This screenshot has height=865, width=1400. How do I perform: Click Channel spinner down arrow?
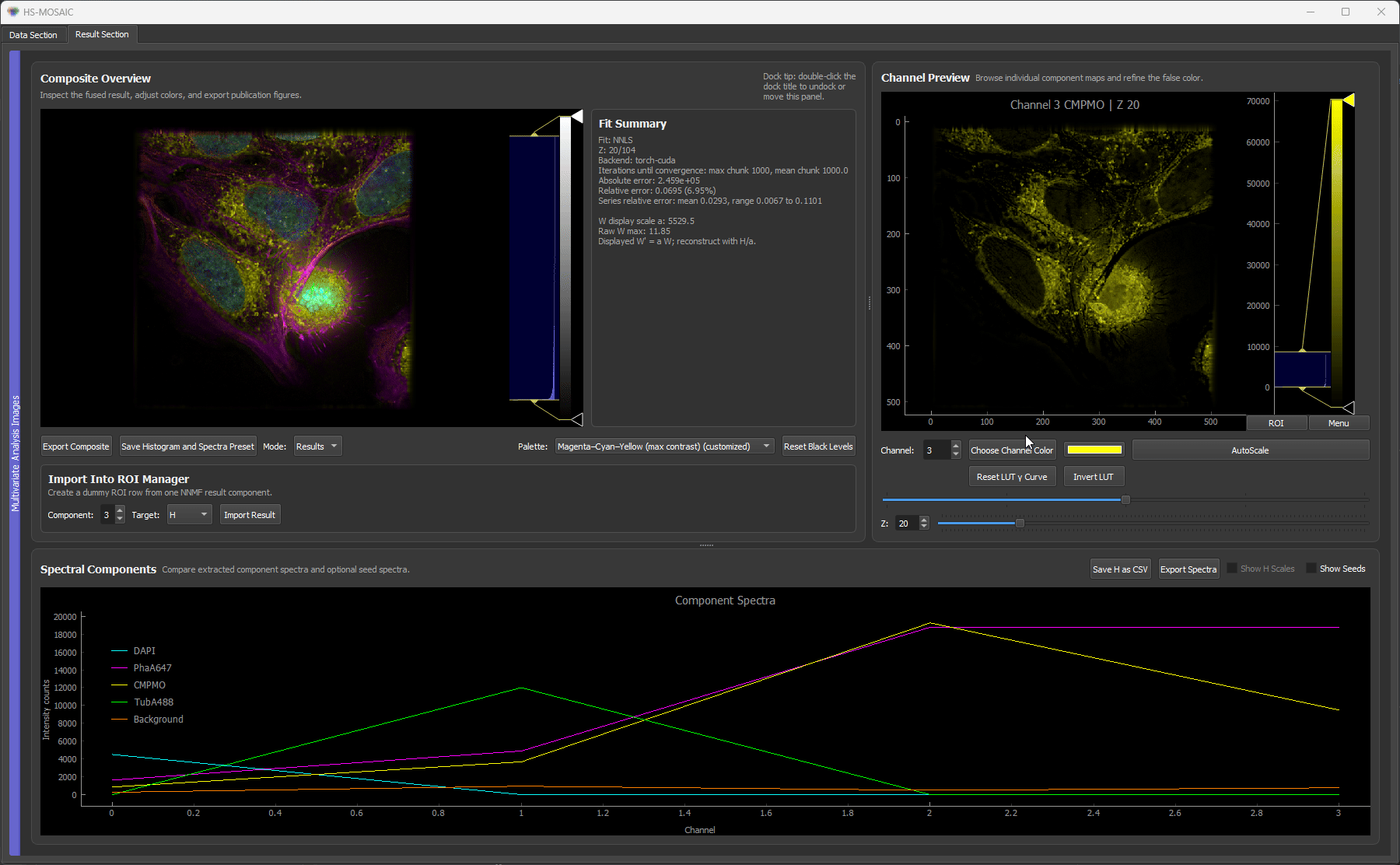click(956, 454)
